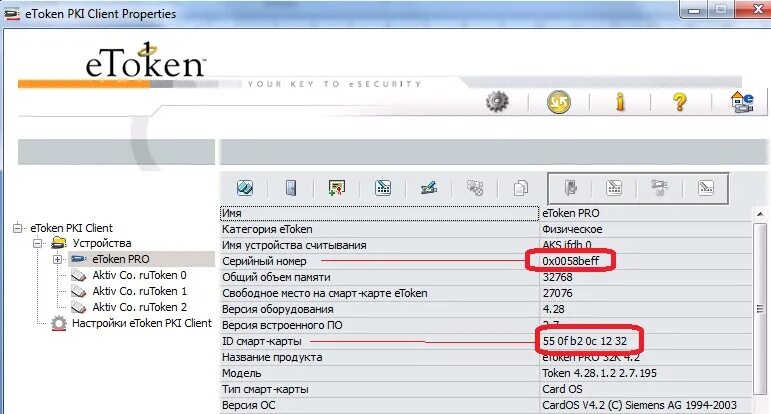Click the Версия оборудования label
The image size is (771, 414).
[x=277, y=309]
